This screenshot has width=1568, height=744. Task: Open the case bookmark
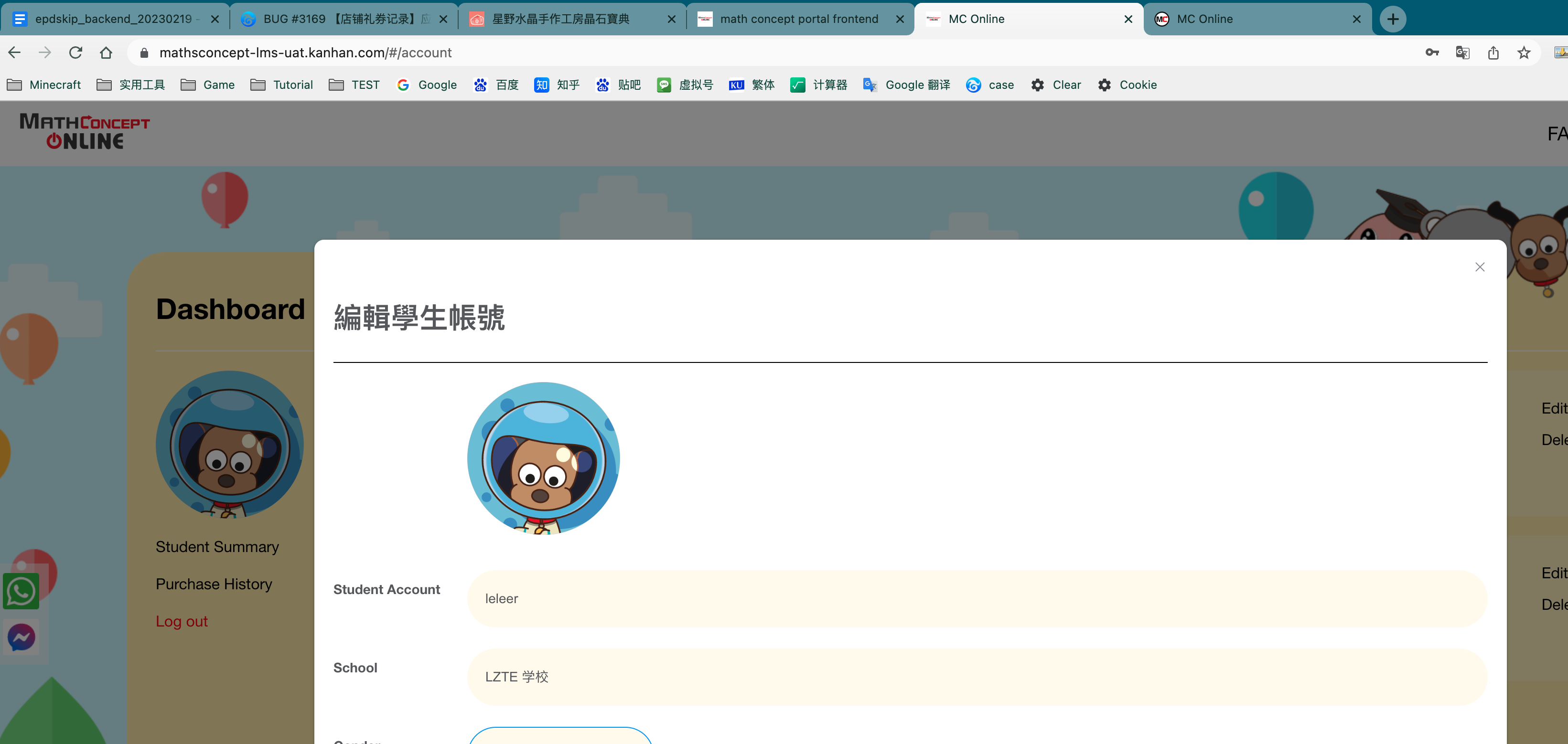coord(990,85)
